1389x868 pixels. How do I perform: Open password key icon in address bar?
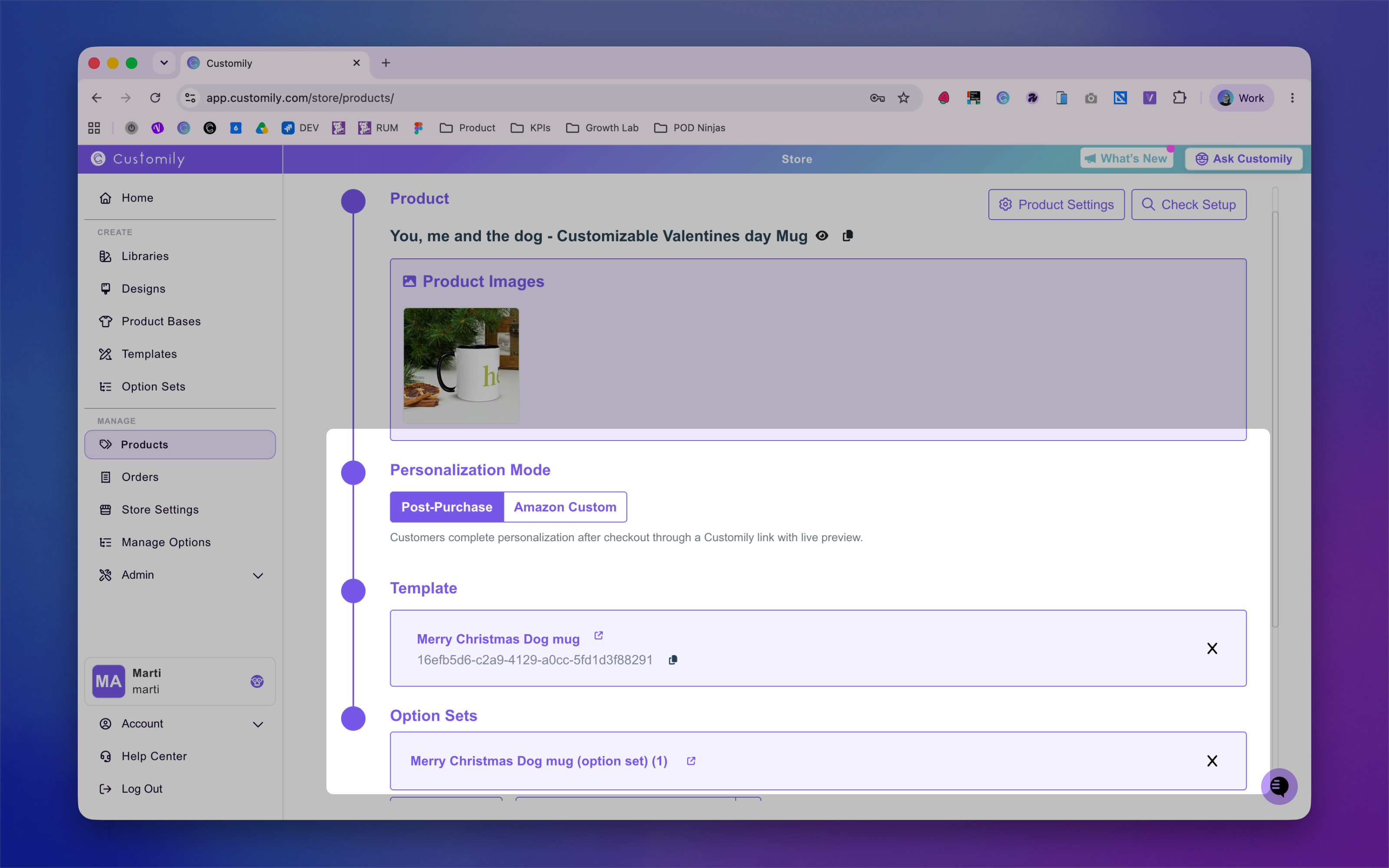[877, 98]
